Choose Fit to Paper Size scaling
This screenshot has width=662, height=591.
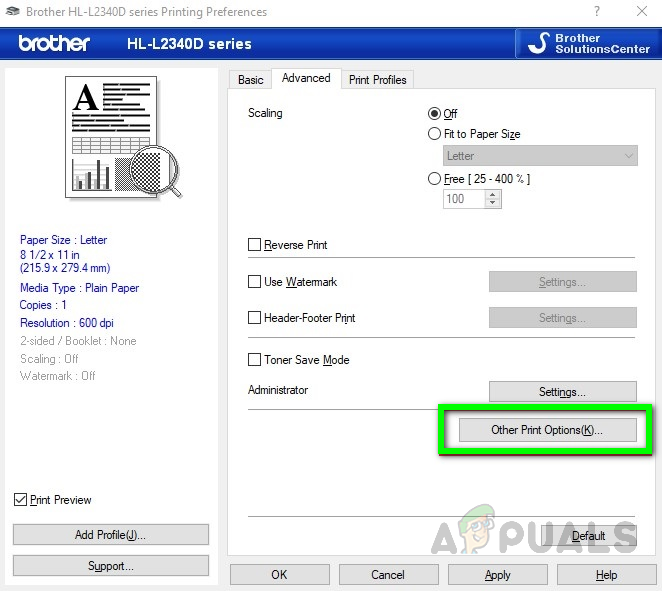tap(434, 134)
